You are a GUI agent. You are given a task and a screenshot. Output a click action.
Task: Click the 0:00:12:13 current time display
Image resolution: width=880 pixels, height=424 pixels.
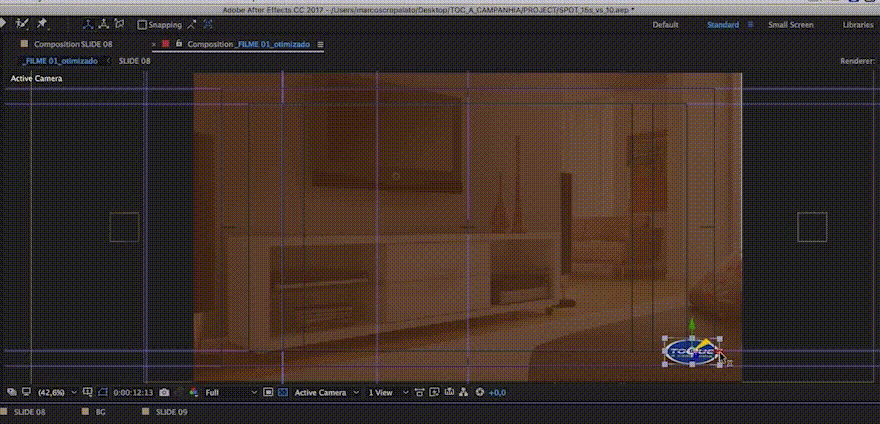click(131, 393)
